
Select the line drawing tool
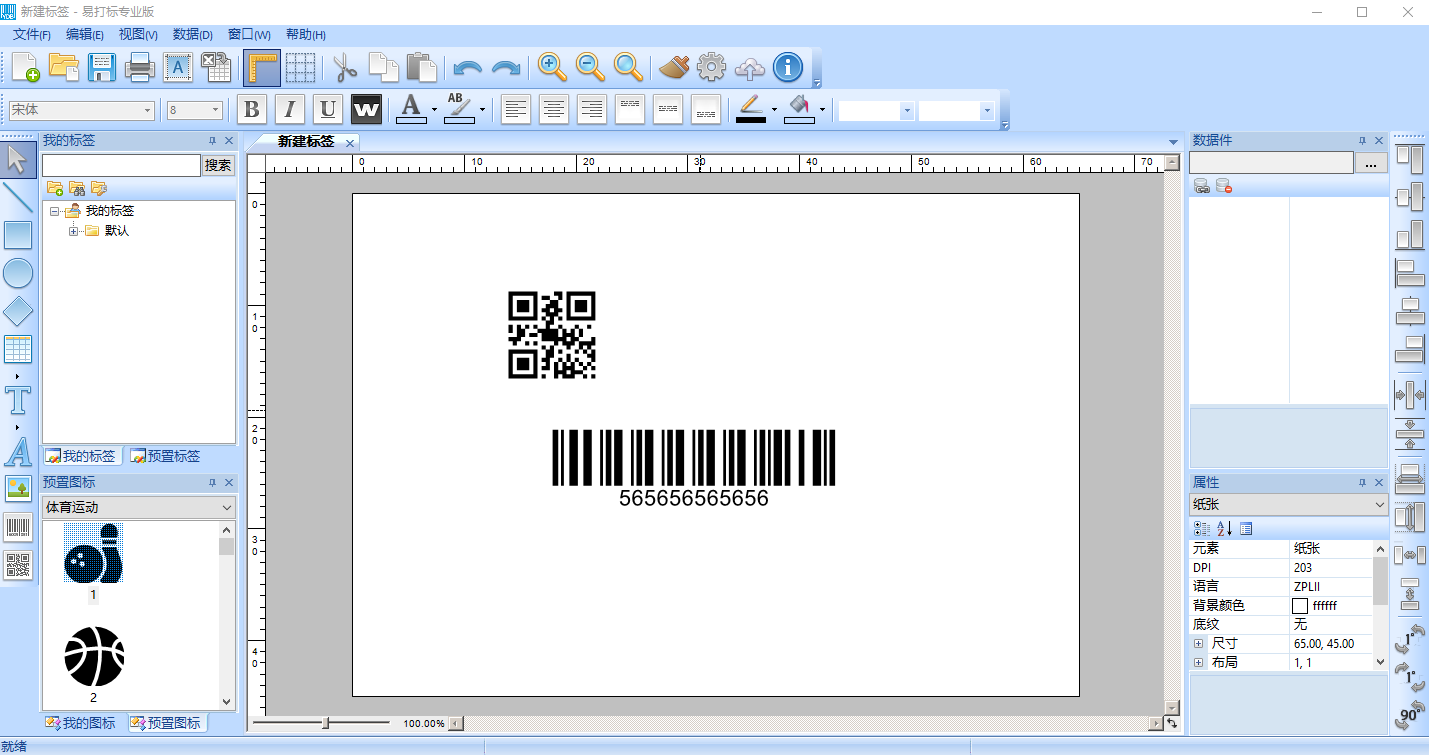pos(18,197)
